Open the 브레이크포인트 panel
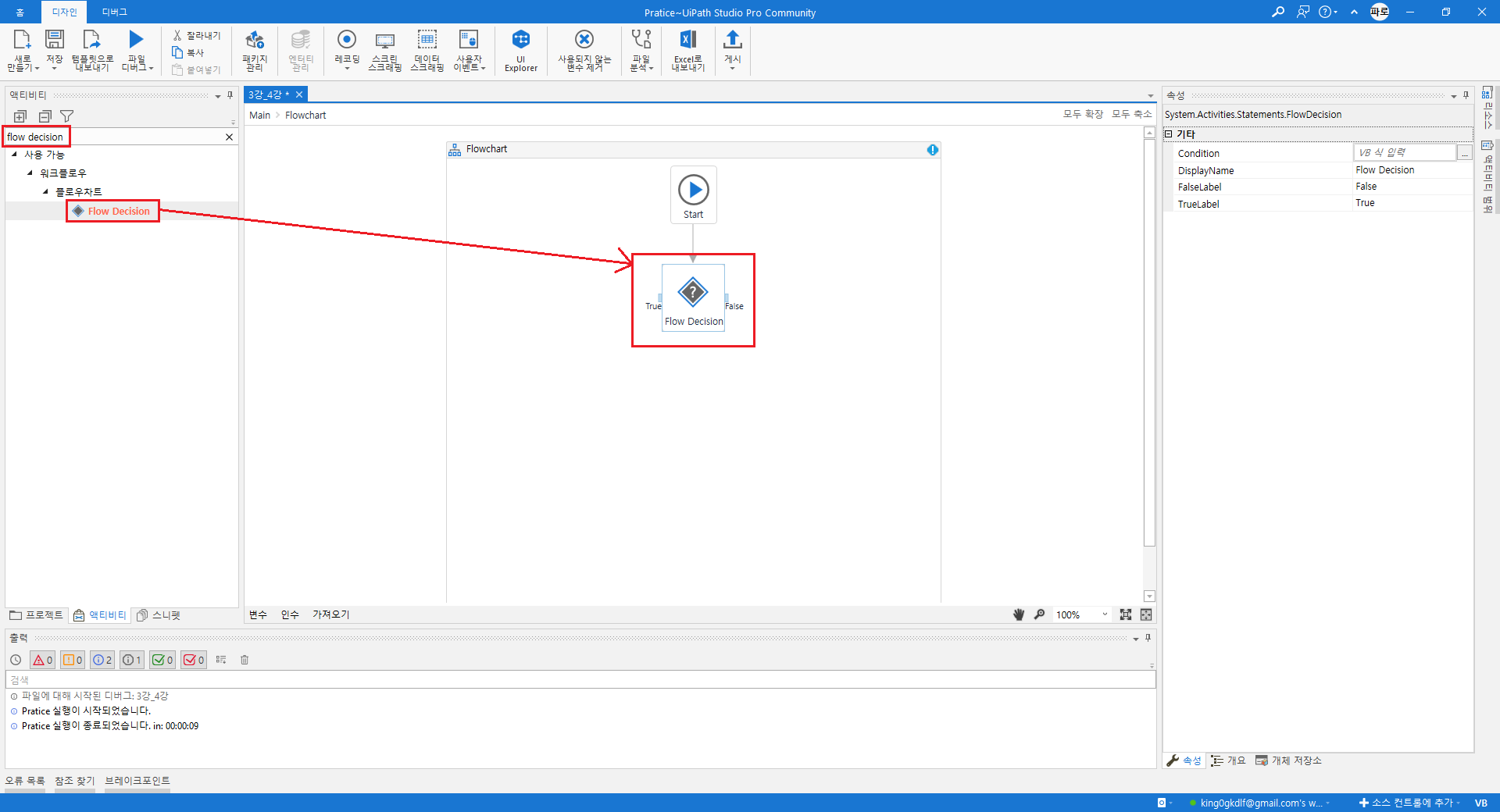The width and height of the screenshot is (1500, 812). (137, 781)
